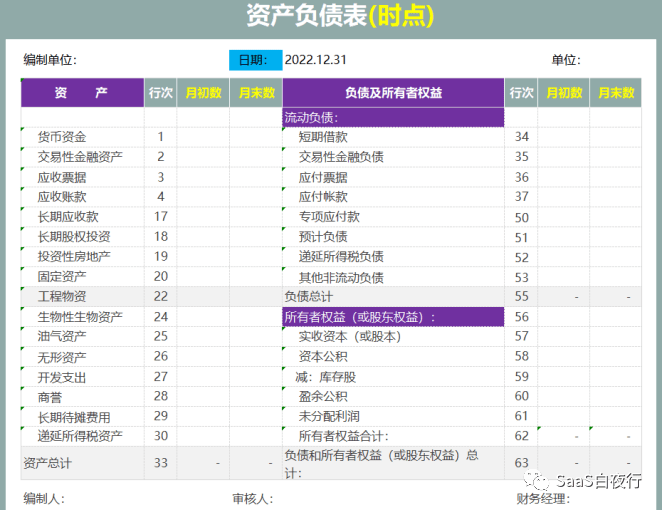The width and height of the screenshot is (663, 510).
Task: Select the 负债和所有者权益总计 cell
Action: point(393,463)
